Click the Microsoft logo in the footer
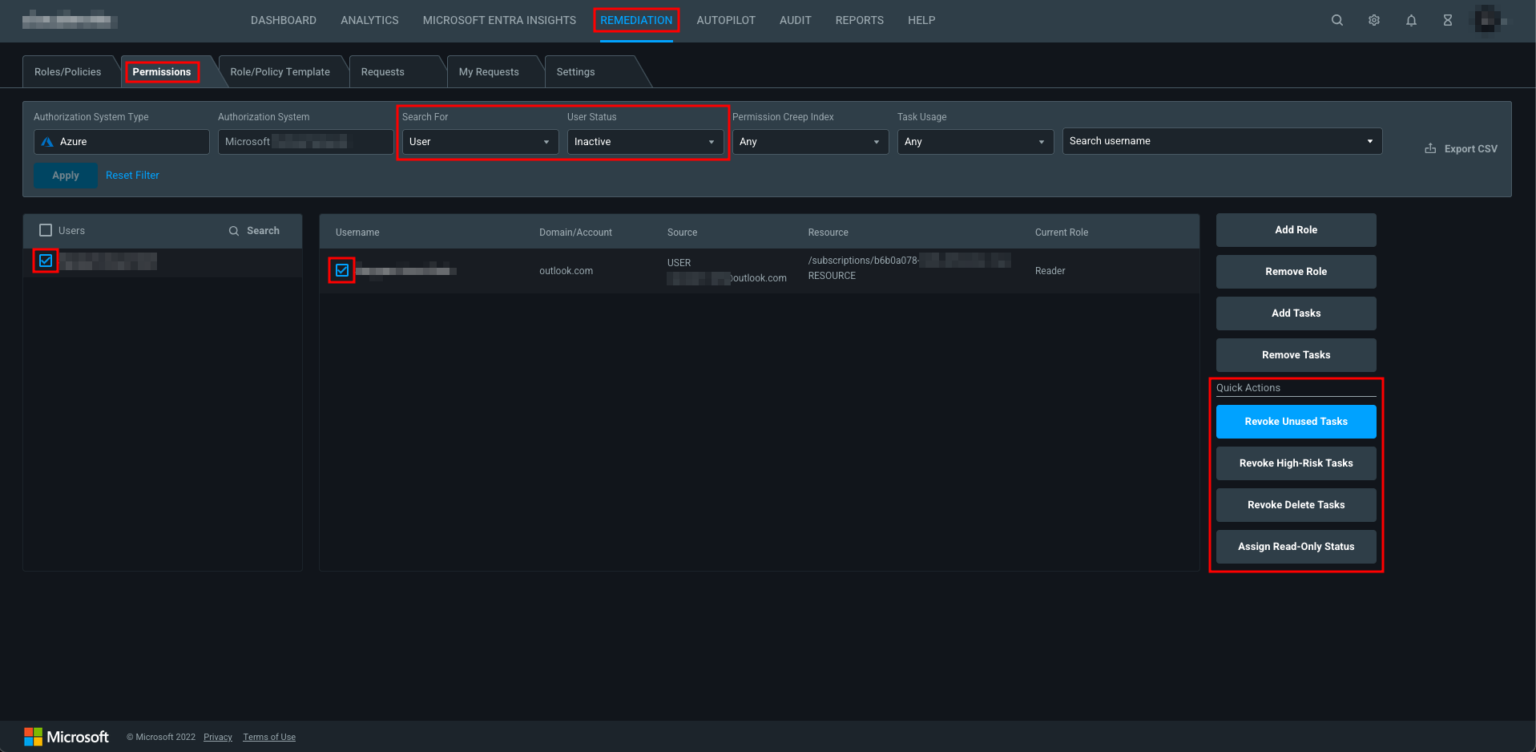Screen dimensions: 1536x752 [x=33, y=736]
